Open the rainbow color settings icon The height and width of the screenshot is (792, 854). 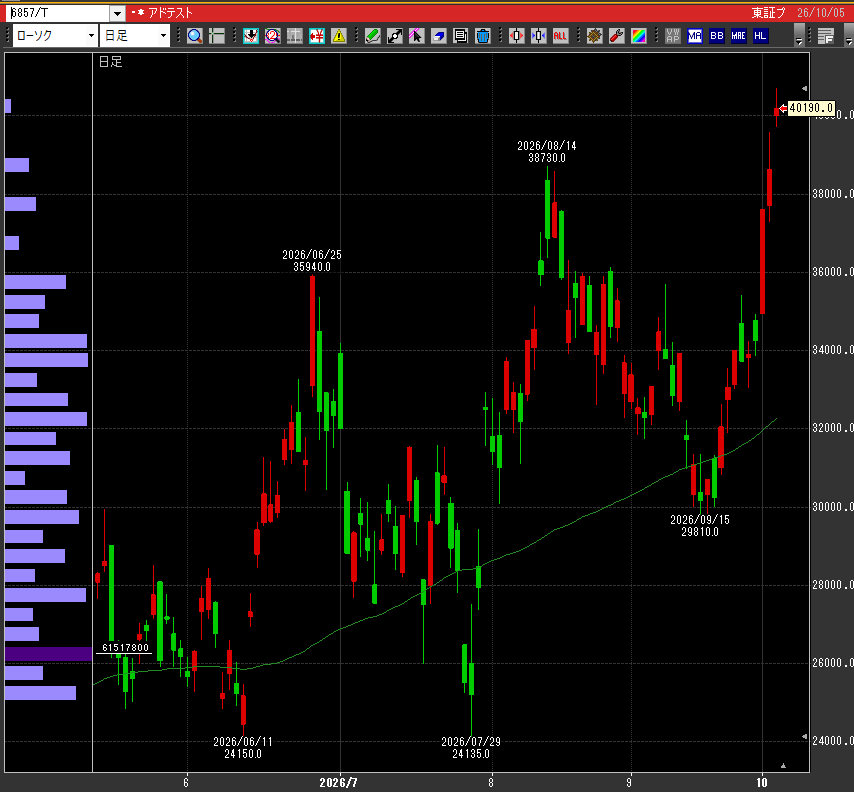[x=638, y=36]
